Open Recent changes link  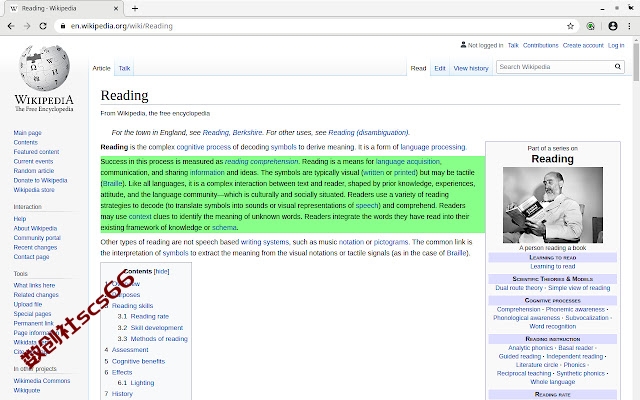coord(35,247)
